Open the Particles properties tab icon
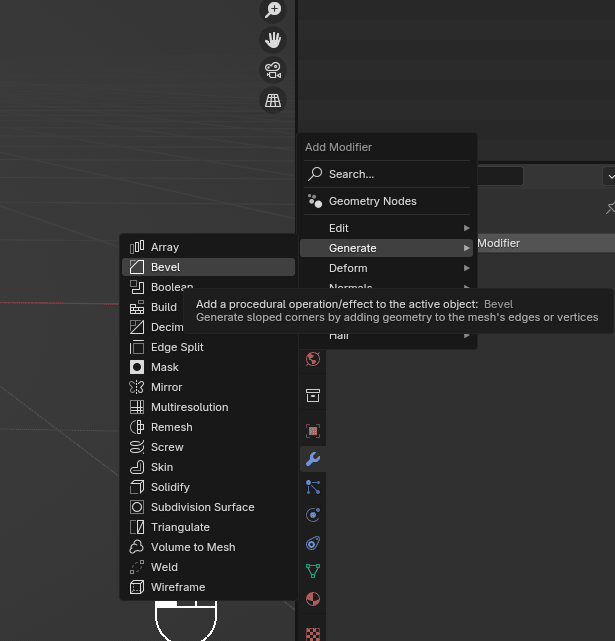 pos(313,487)
